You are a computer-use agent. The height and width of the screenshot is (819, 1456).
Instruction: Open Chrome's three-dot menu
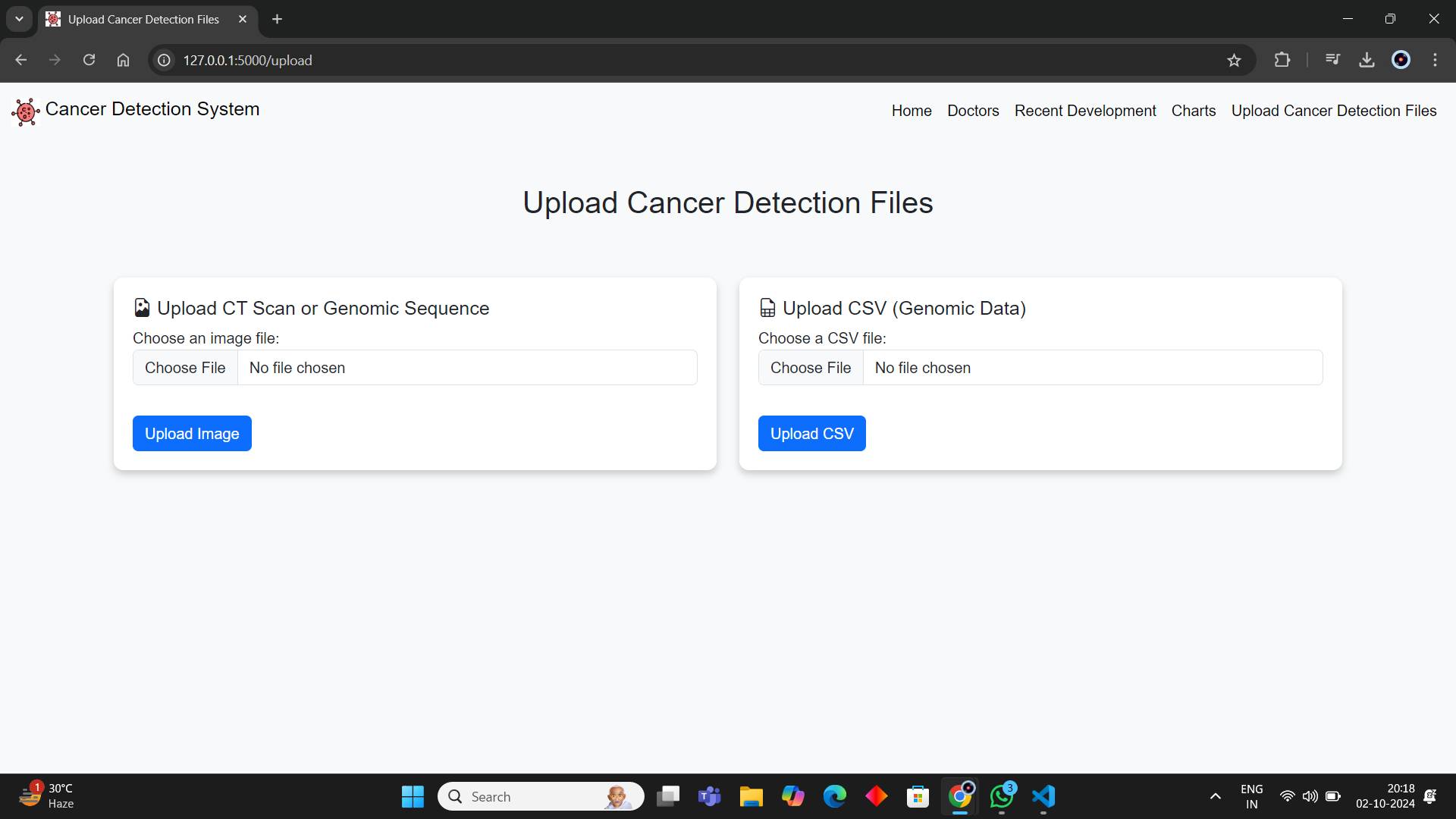coord(1436,60)
